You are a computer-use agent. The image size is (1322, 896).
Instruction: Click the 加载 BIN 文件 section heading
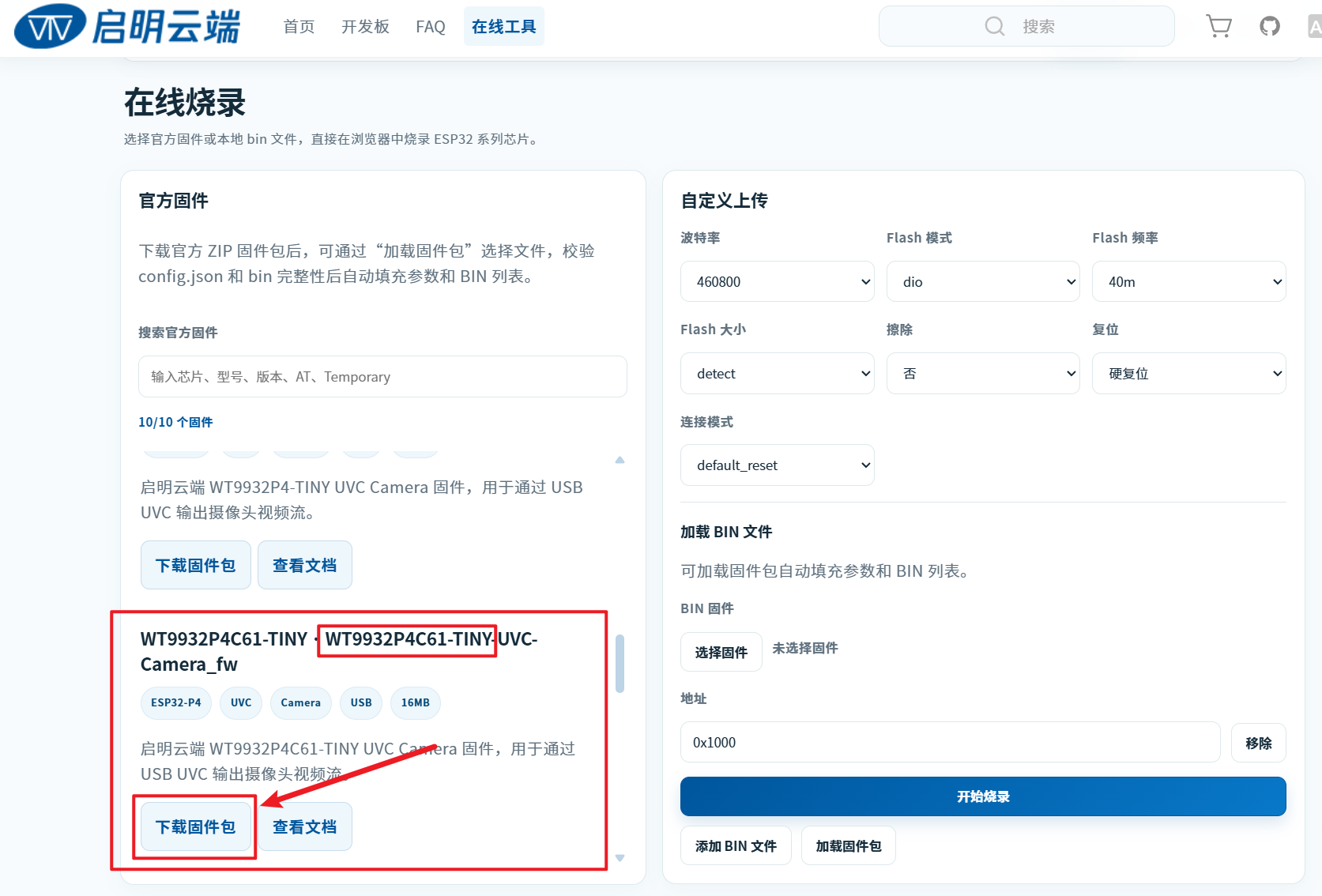click(726, 532)
